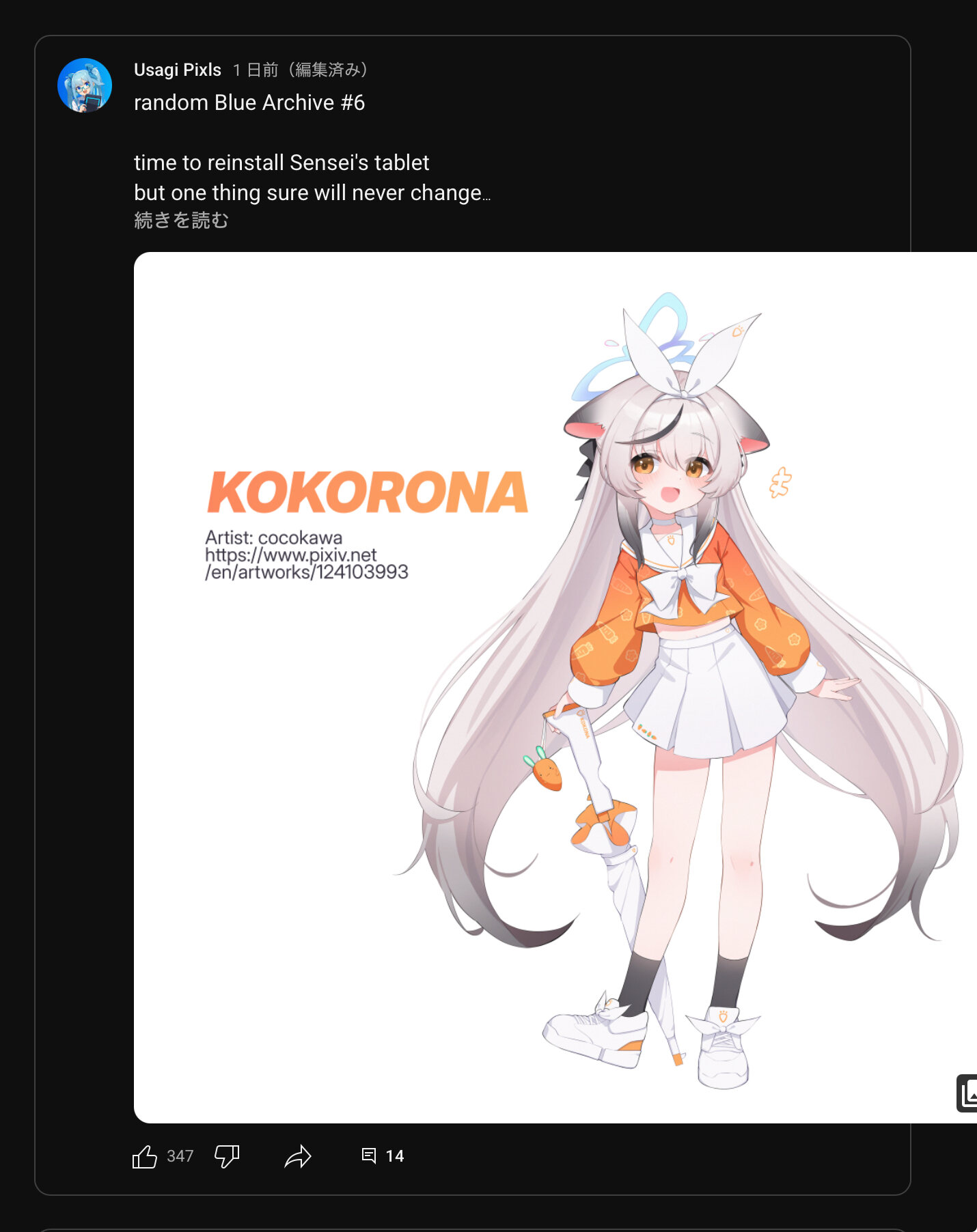Image resolution: width=977 pixels, height=1232 pixels.
Task: Click the 347 like count
Action: [x=180, y=1156]
